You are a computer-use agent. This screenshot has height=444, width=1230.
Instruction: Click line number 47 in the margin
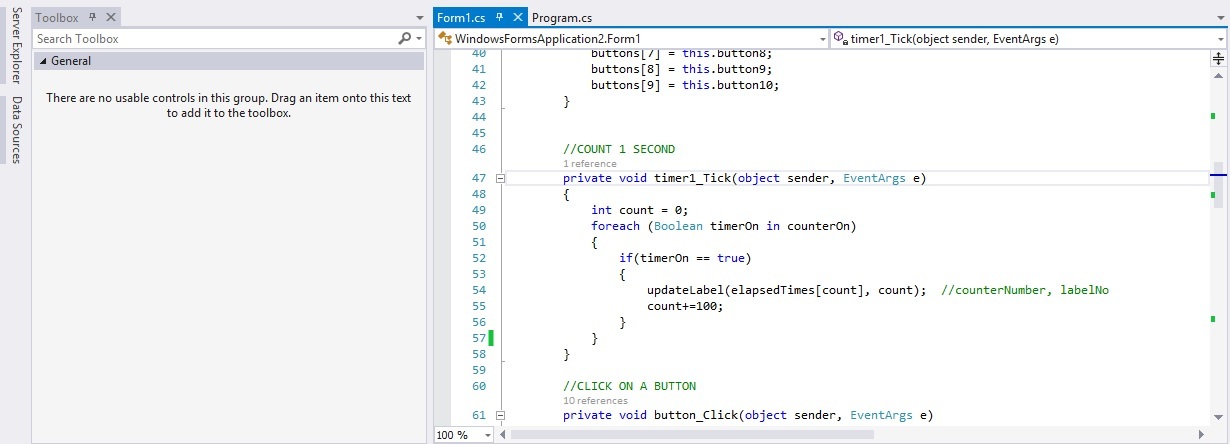tap(477, 178)
